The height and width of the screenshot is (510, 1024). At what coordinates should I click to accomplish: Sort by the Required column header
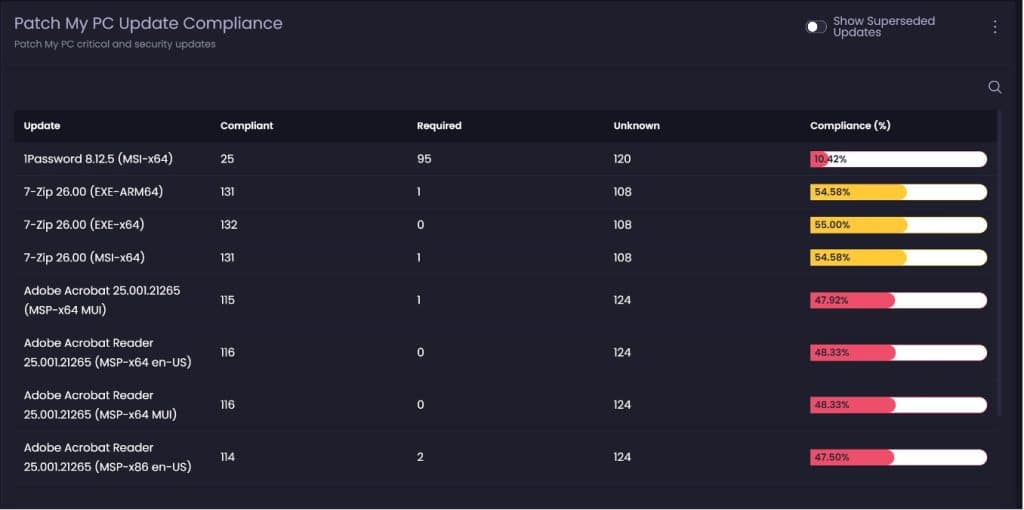pyautogui.click(x=439, y=126)
